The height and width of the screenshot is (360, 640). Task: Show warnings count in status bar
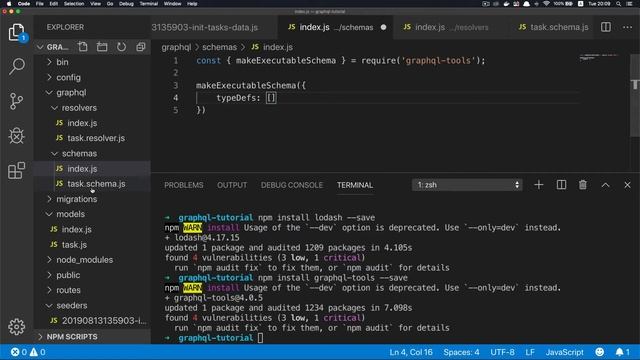tap(37, 352)
